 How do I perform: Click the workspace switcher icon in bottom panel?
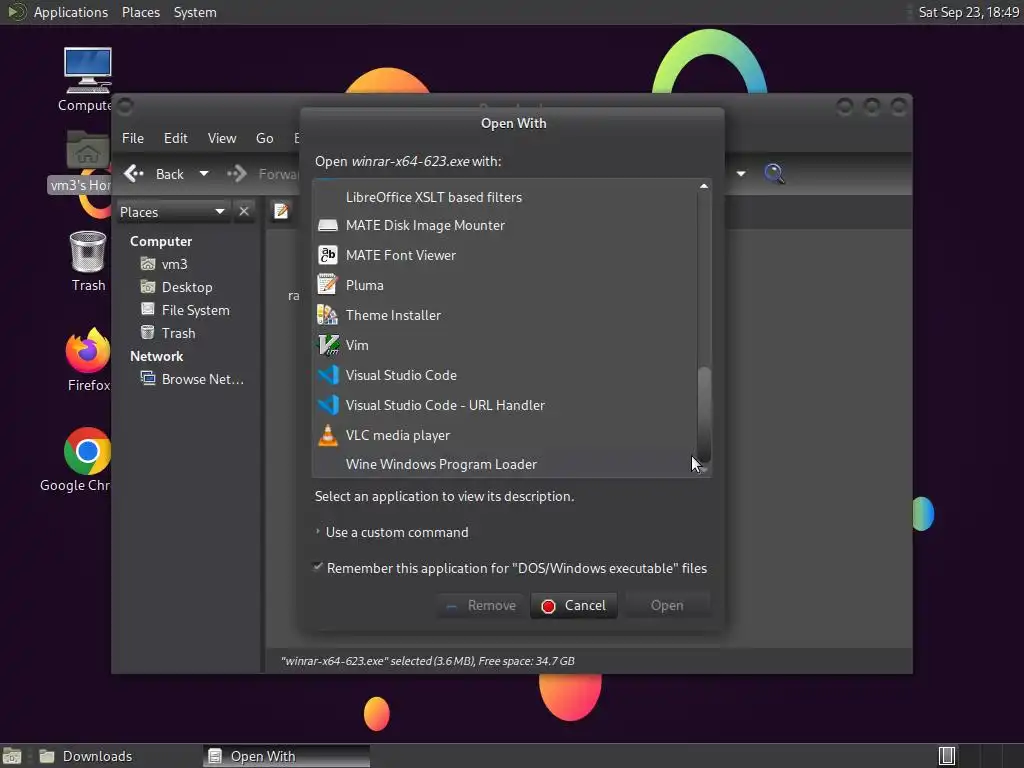tap(947, 756)
